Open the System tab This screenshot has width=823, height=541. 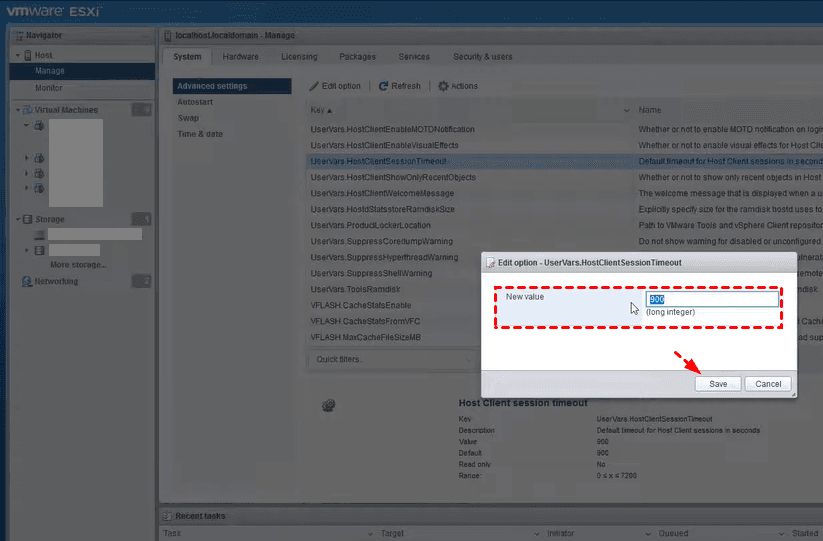coord(187,57)
